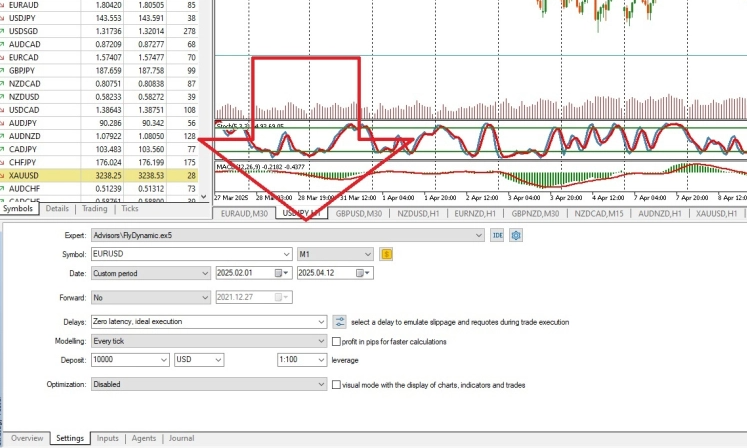
Task: Open the GBPNZD,M30 chart tab
Action: coord(535,214)
